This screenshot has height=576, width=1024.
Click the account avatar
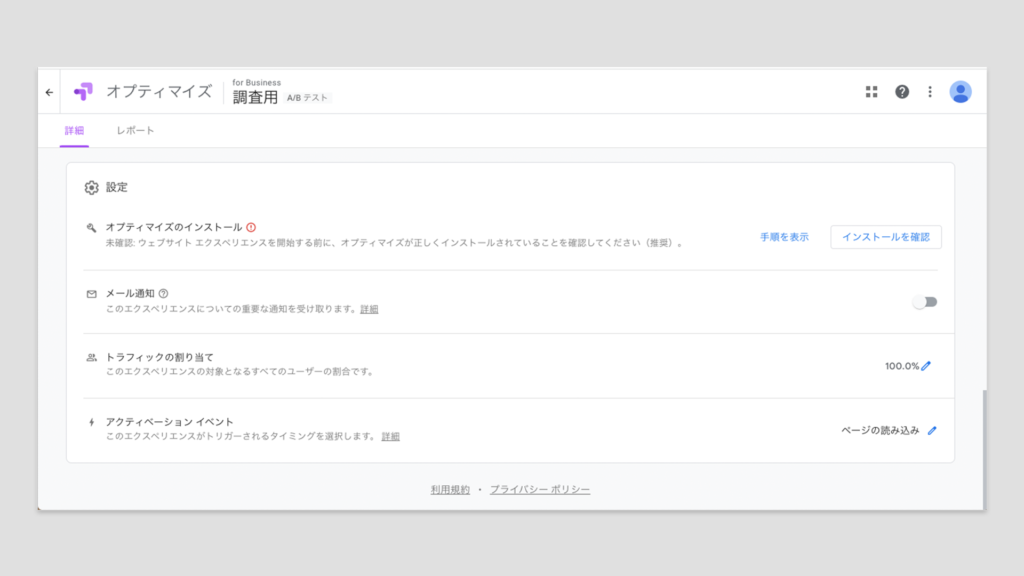tap(960, 92)
